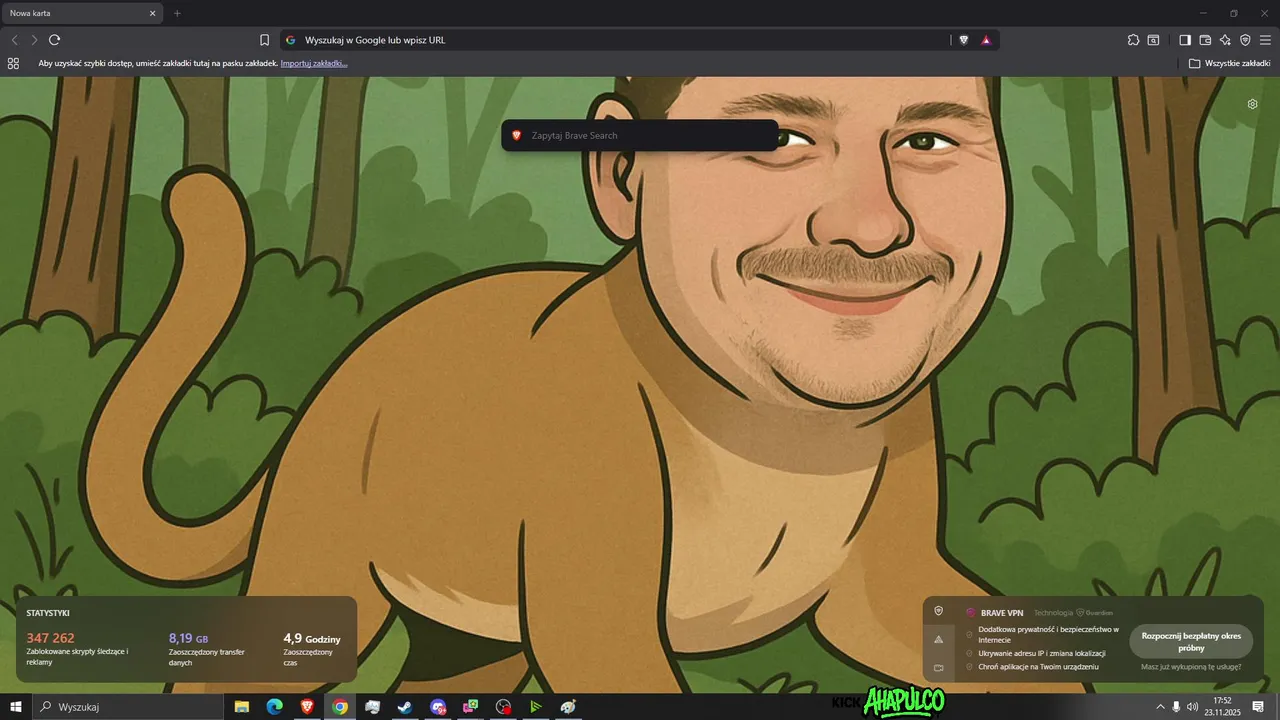1280x720 pixels.
Task: Open Brave browser from taskbar
Action: coord(307,707)
